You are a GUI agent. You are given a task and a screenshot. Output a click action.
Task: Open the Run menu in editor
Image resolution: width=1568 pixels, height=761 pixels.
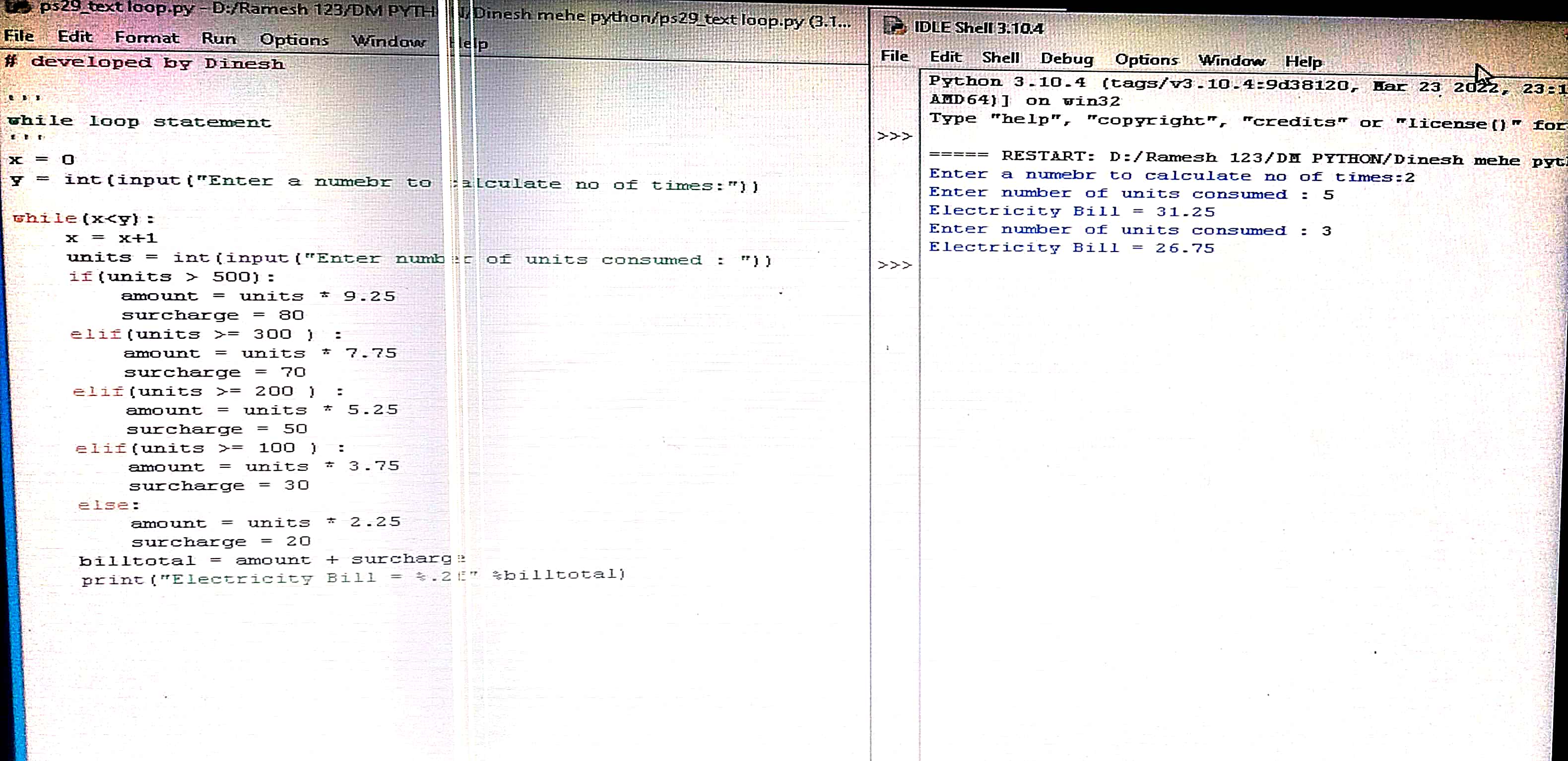218,39
